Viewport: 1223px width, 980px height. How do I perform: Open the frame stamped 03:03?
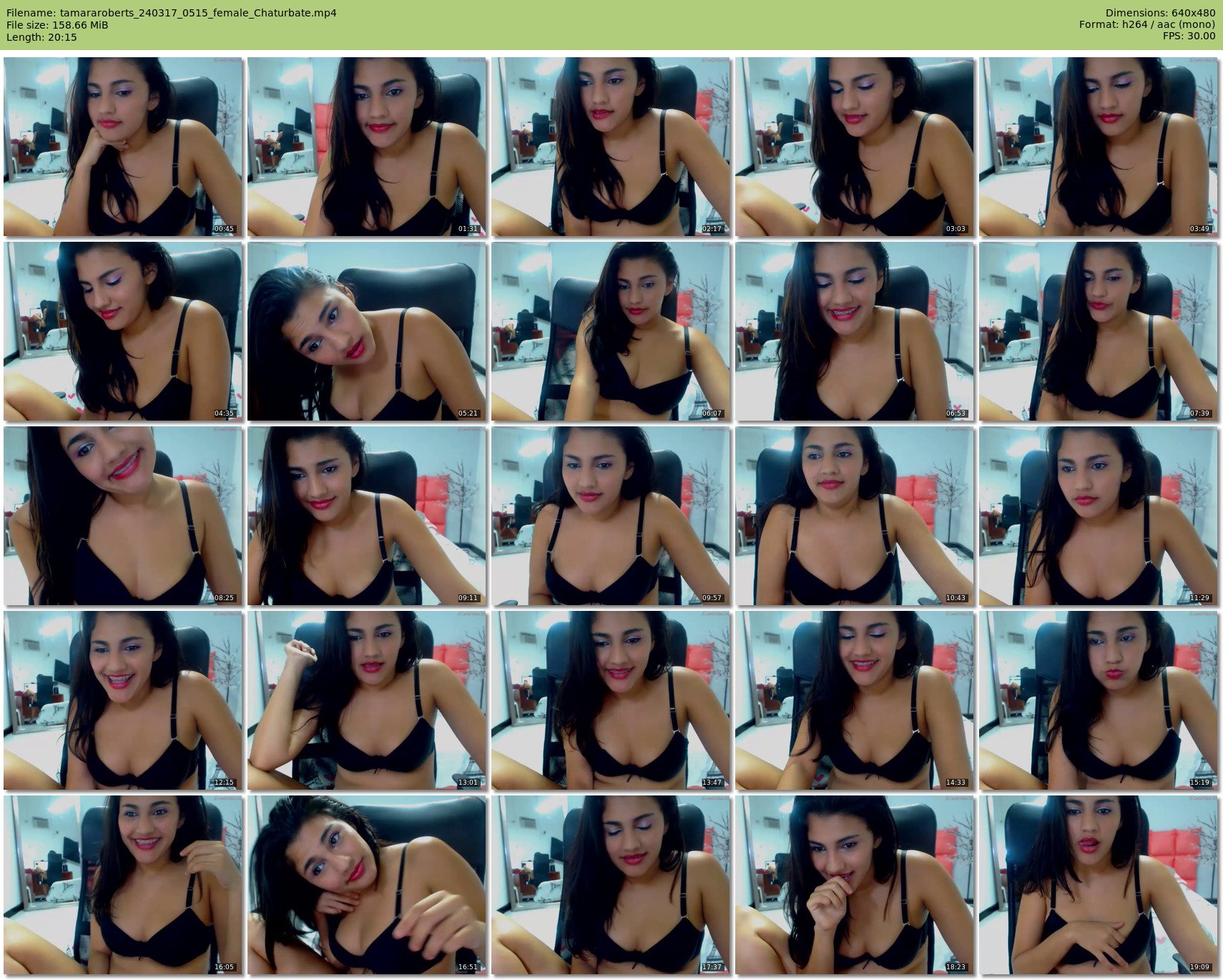tap(855, 147)
